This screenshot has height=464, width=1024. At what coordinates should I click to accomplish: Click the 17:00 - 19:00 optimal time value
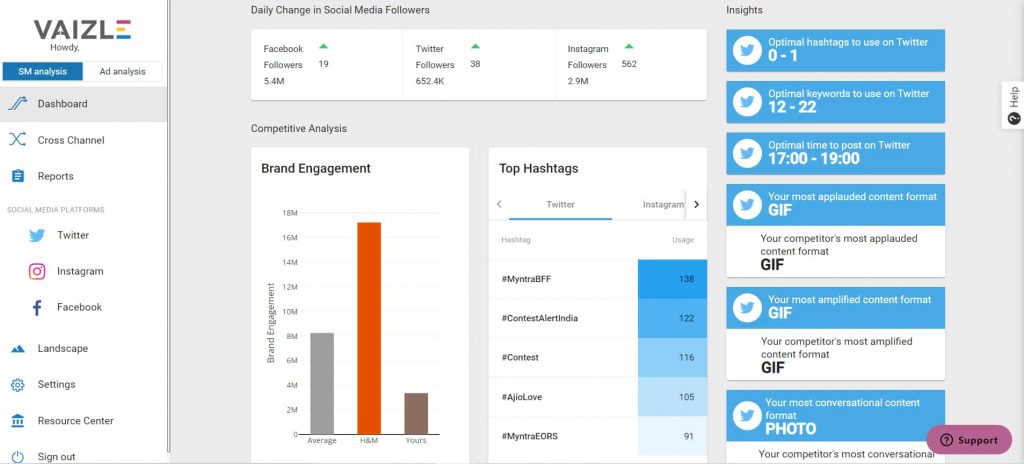coord(814,159)
